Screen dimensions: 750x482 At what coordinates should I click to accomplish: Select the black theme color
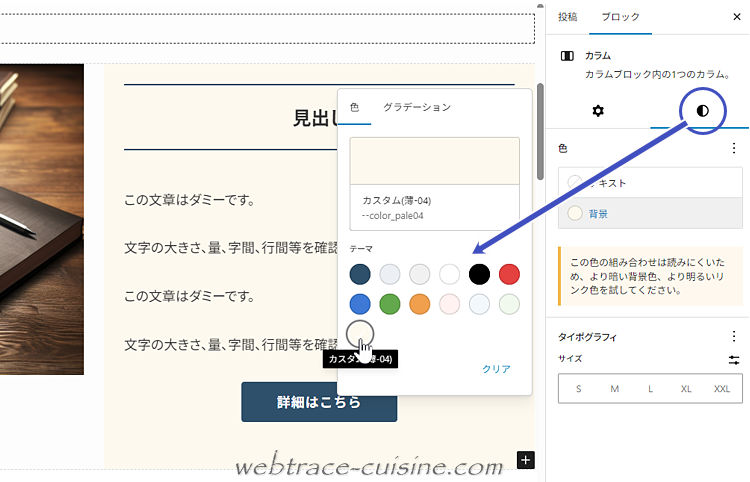[x=479, y=274]
